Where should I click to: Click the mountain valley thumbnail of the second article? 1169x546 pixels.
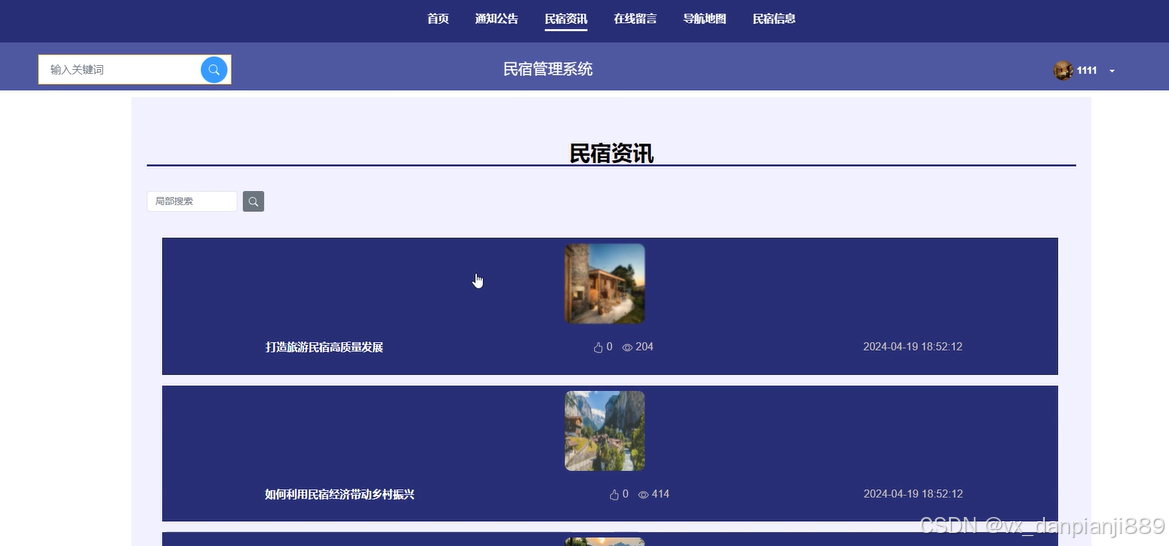pos(605,431)
